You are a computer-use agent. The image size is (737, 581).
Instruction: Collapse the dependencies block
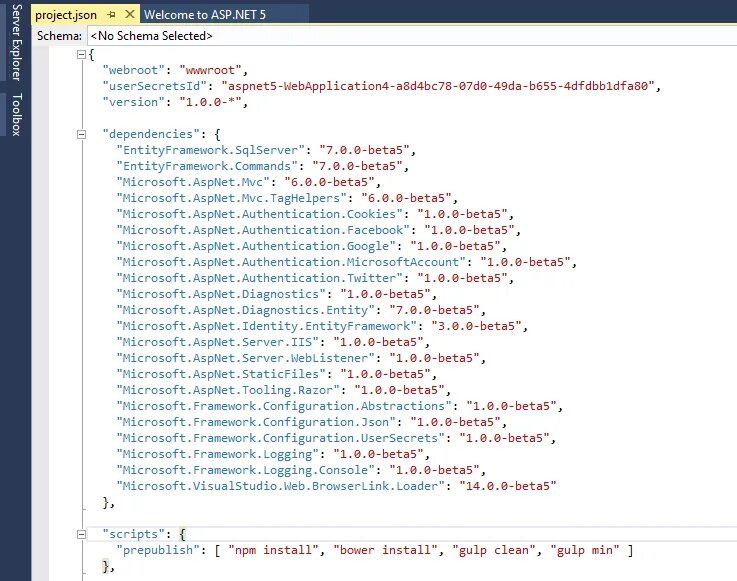(x=81, y=134)
